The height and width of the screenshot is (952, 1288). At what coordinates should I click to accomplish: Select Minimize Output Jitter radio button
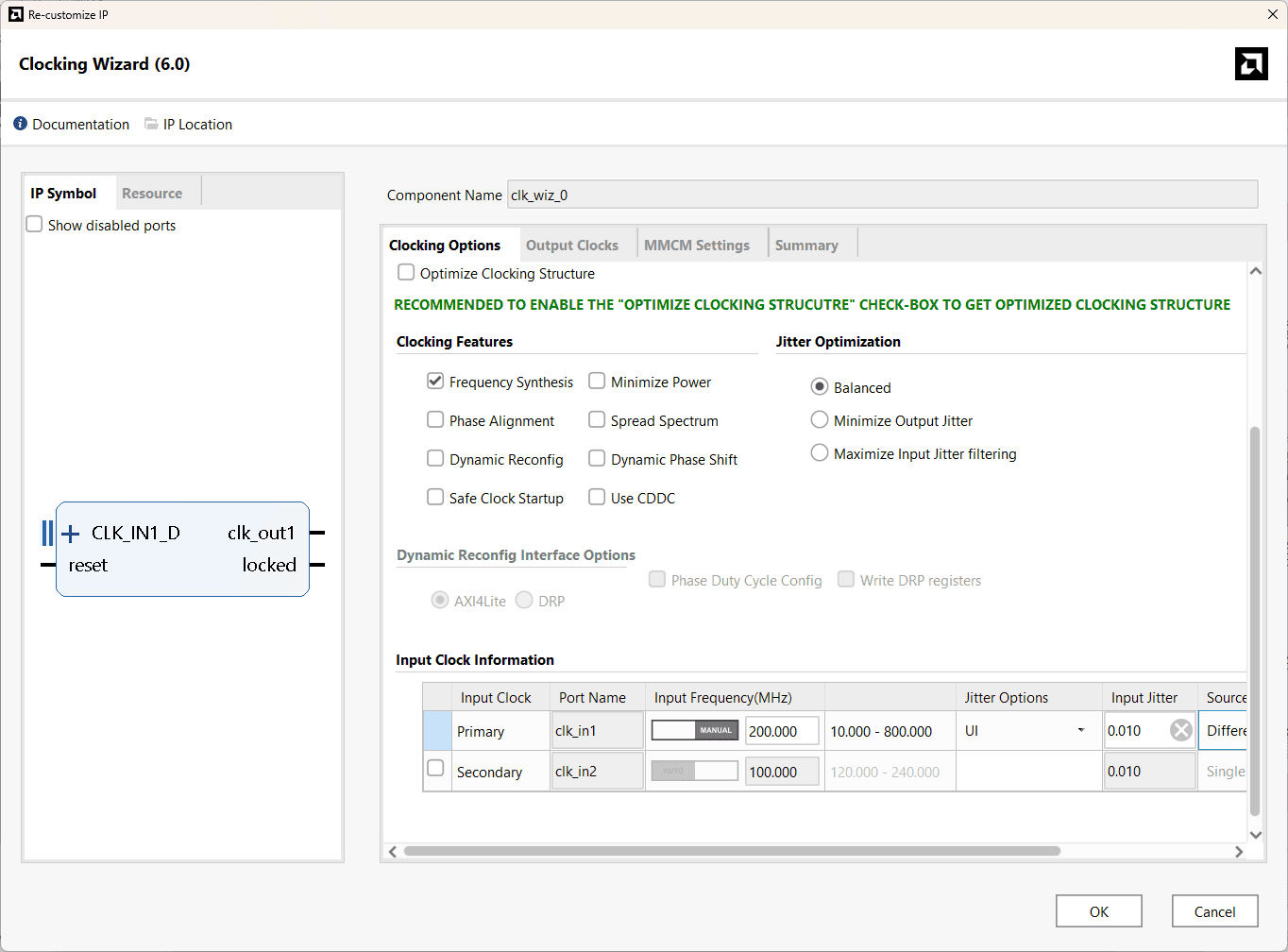(820, 420)
